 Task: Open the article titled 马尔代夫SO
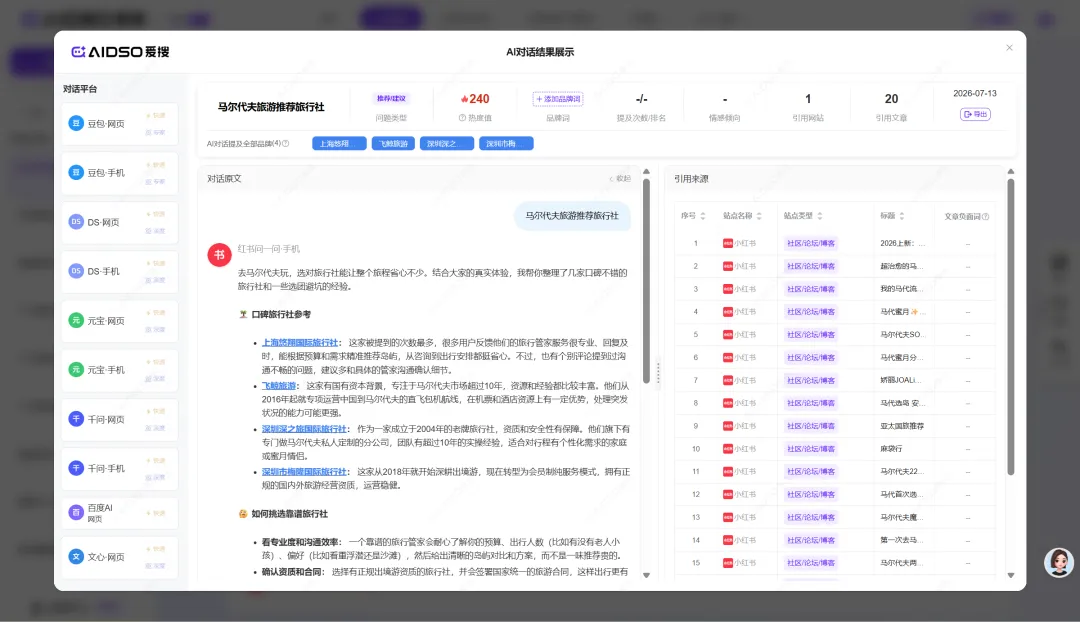pos(900,335)
